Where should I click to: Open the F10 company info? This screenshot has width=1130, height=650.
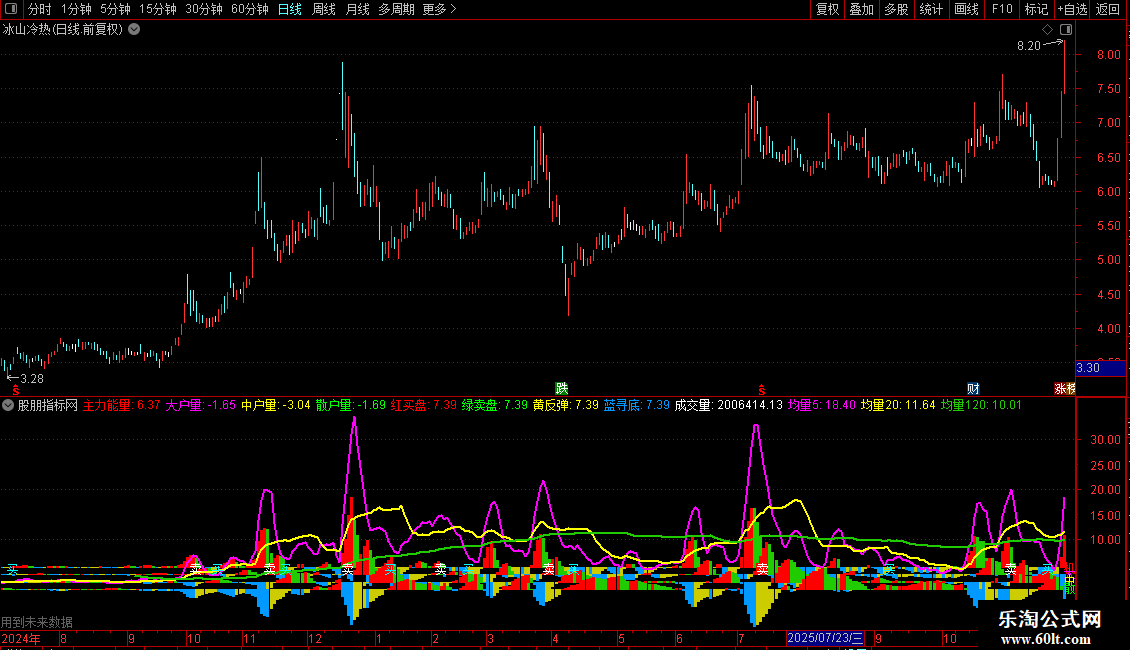[x=1002, y=9]
